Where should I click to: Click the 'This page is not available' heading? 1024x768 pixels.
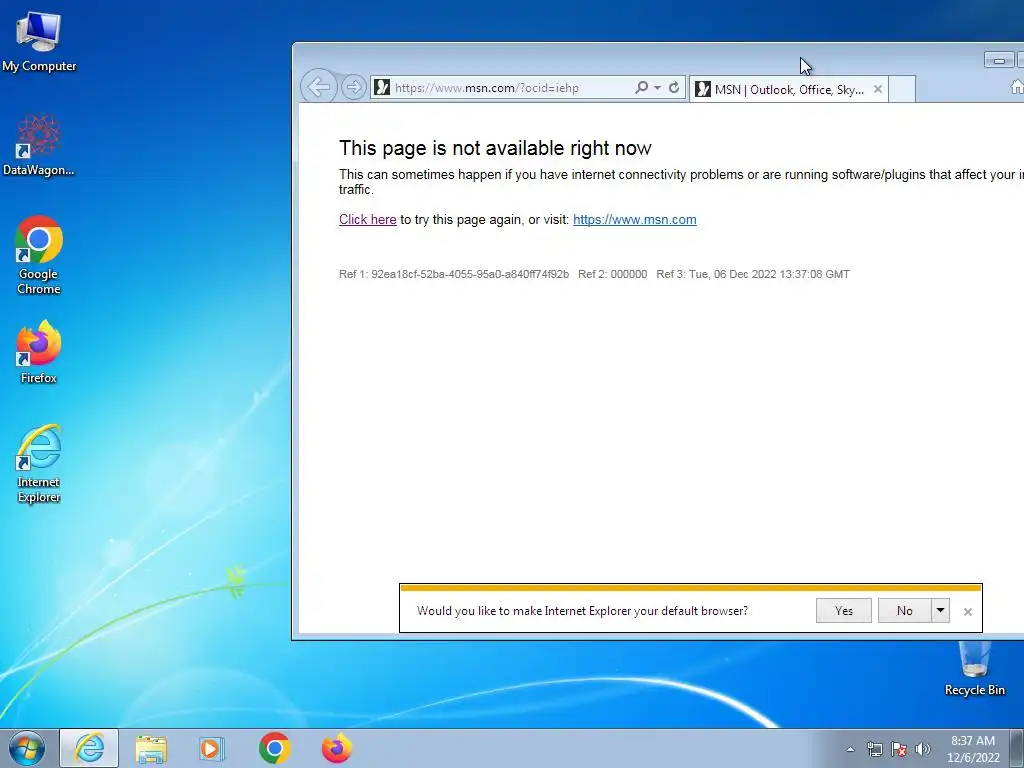click(495, 148)
